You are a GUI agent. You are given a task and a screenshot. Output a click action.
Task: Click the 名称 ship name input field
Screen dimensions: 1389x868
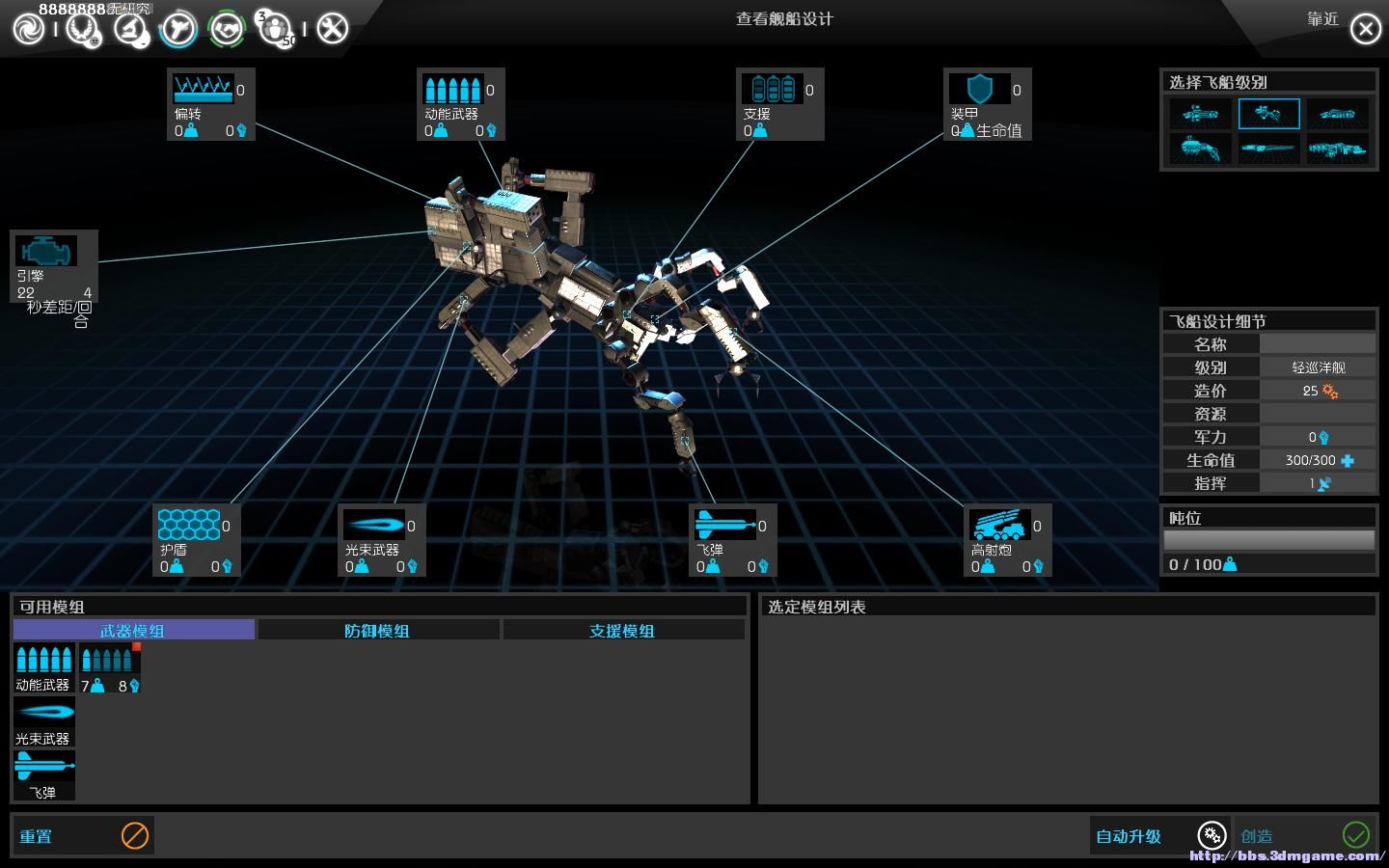[1318, 344]
